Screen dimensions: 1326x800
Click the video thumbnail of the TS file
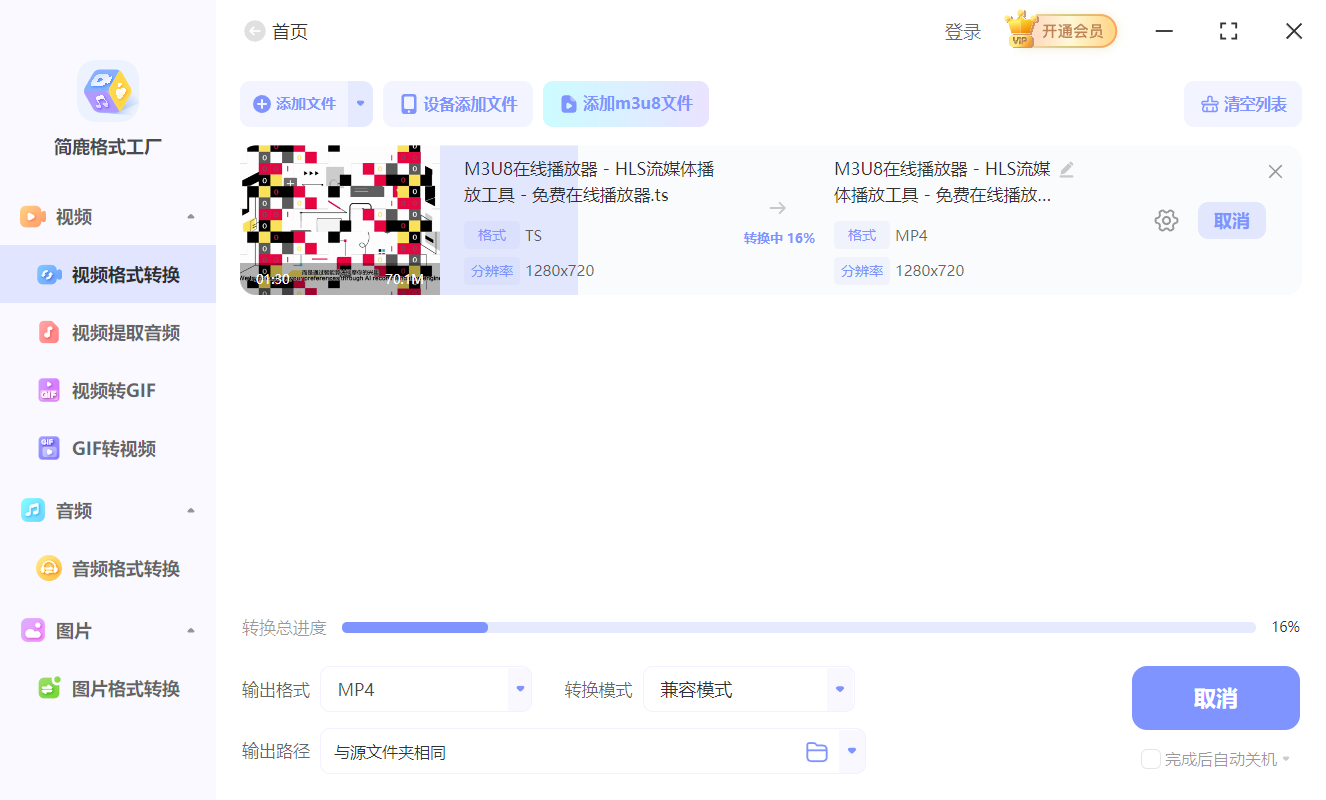click(340, 221)
